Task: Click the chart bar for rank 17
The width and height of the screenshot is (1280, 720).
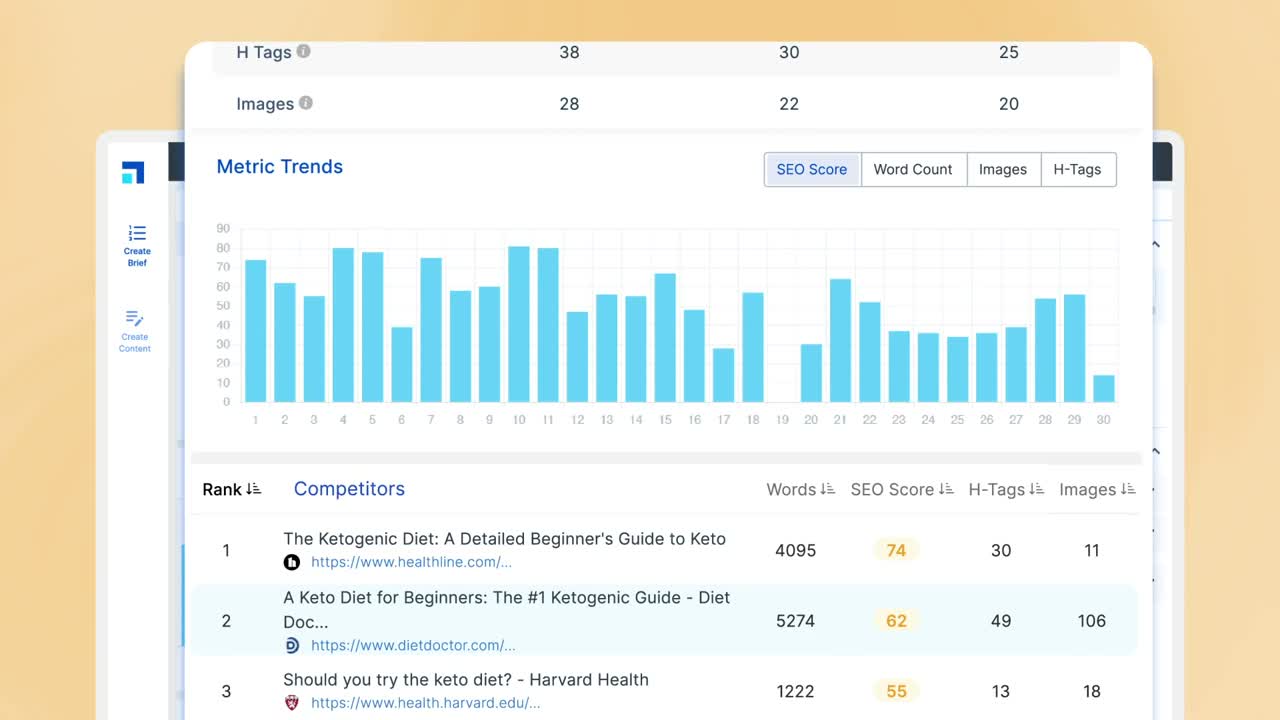Action: tap(724, 375)
